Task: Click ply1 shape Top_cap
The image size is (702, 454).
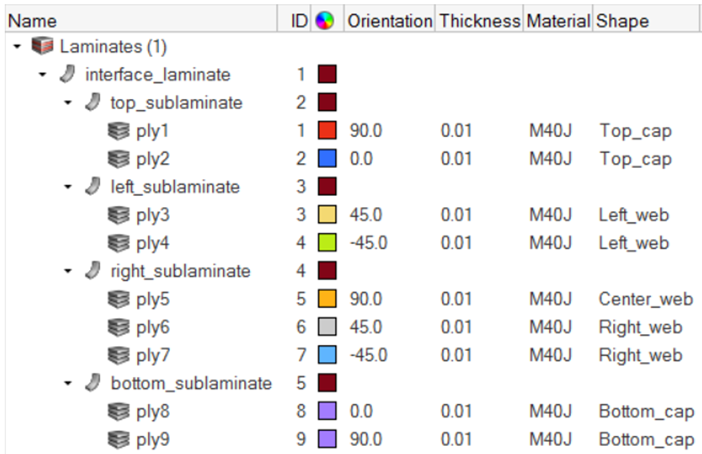Action: coord(635,132)
